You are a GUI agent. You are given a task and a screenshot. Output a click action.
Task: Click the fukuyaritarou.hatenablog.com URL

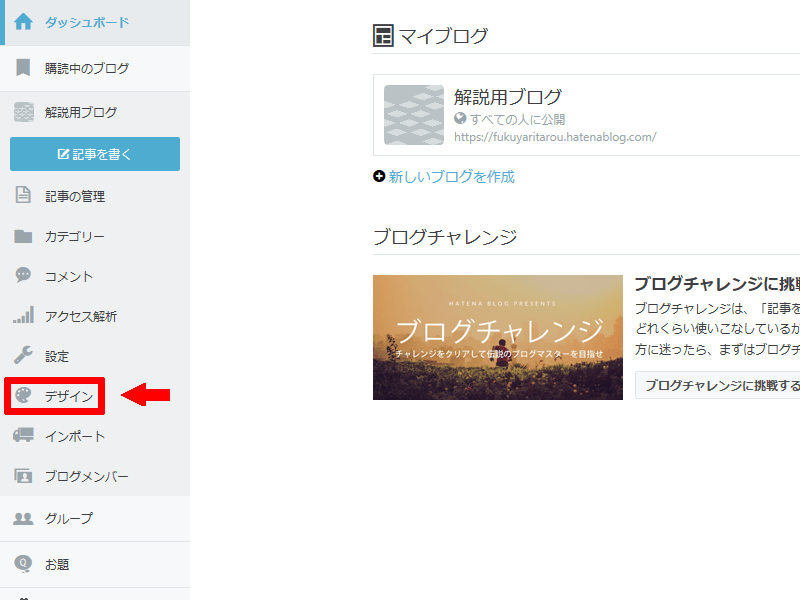(555, 137)
